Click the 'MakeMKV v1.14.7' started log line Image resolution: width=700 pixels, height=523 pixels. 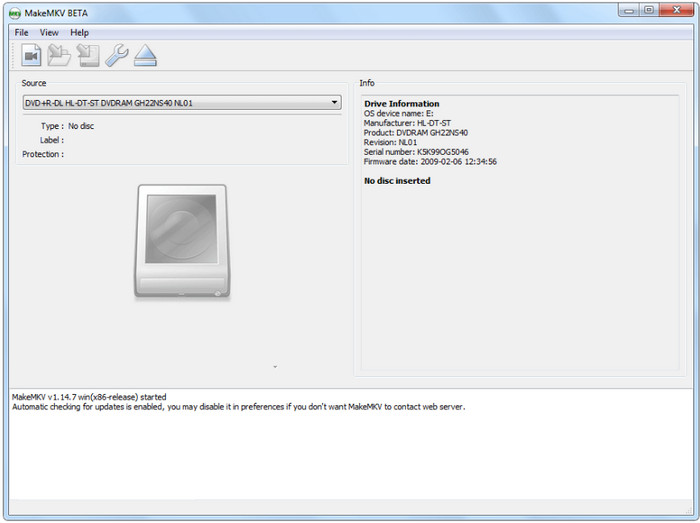point(89,397)
